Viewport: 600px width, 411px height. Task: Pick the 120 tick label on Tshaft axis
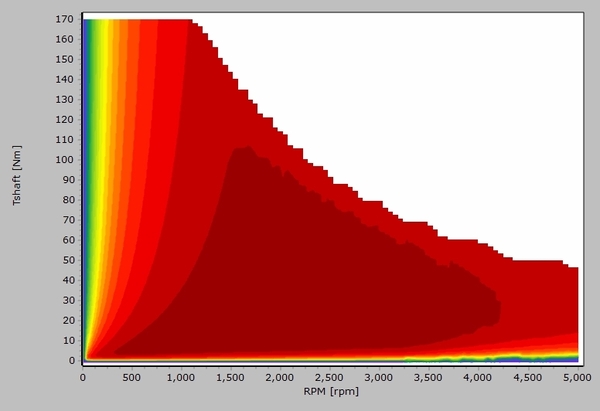[x=65, y=119]
